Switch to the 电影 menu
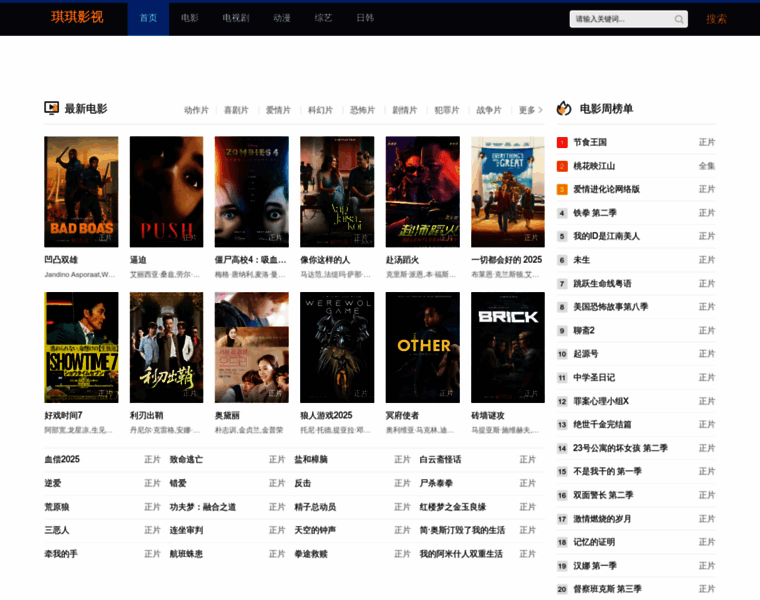Image resolution: width=760 pixels, height=600 pixels. click(x=190, y=18)
